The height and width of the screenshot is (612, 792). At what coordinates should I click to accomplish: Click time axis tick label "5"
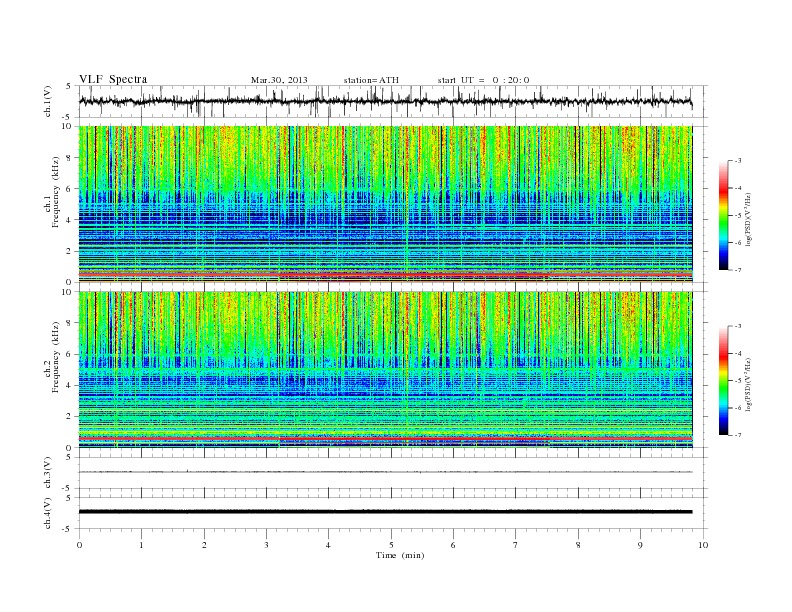point(391,545)
